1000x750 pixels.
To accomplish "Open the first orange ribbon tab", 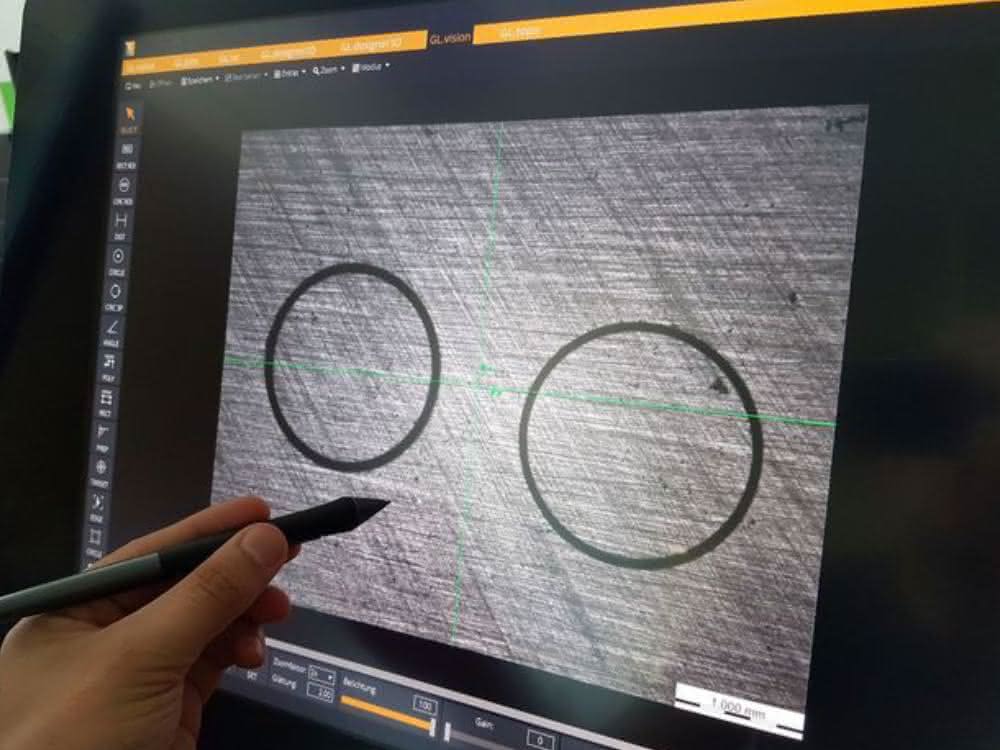I will tap(141, 66).
